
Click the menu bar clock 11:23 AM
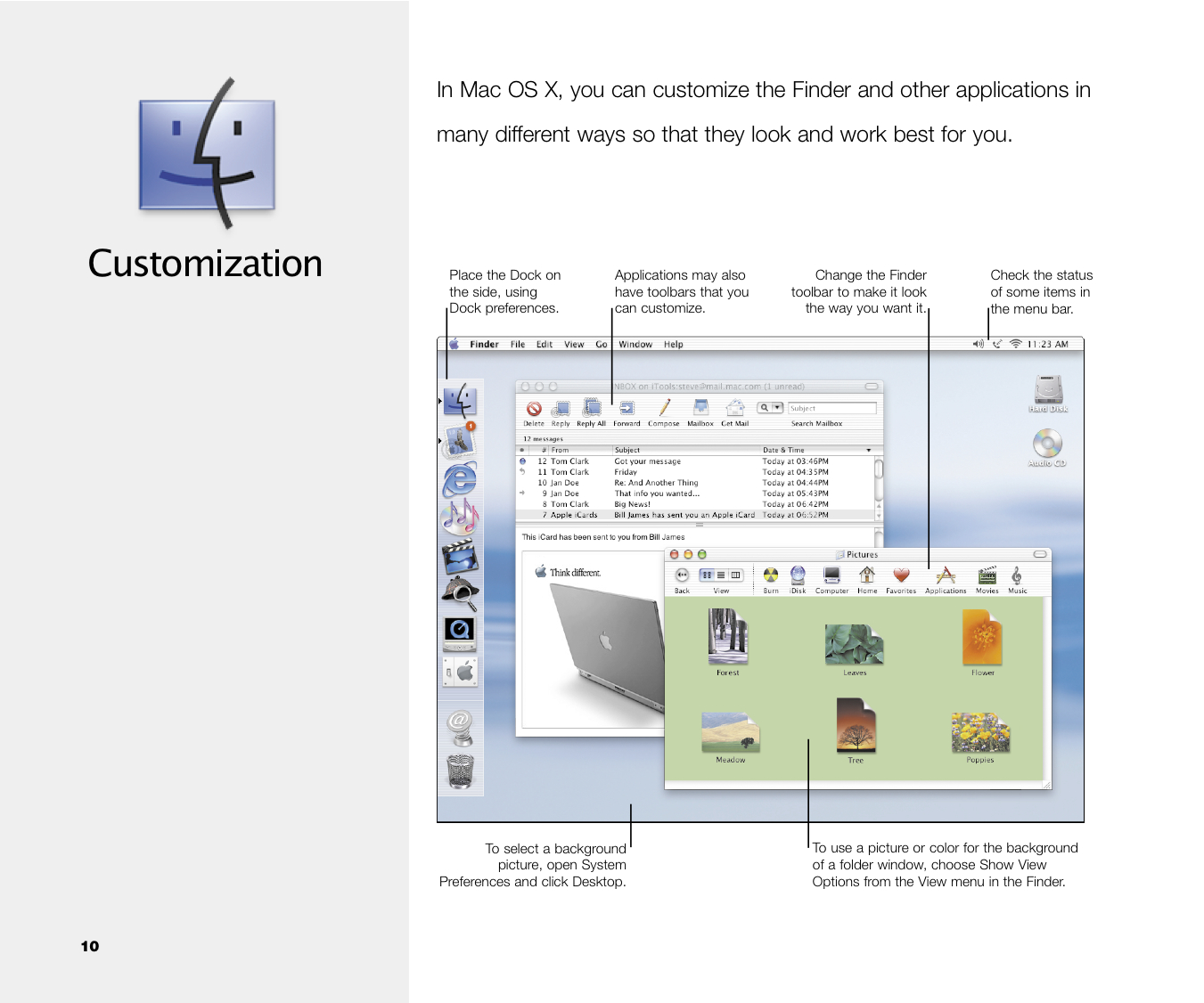[x=1048, y=344]
